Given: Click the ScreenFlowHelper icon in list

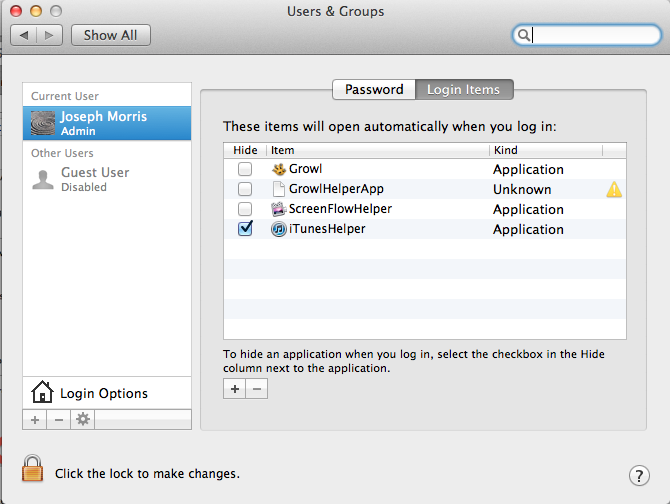Looking at the screenshot, I should tap(280, 209).
